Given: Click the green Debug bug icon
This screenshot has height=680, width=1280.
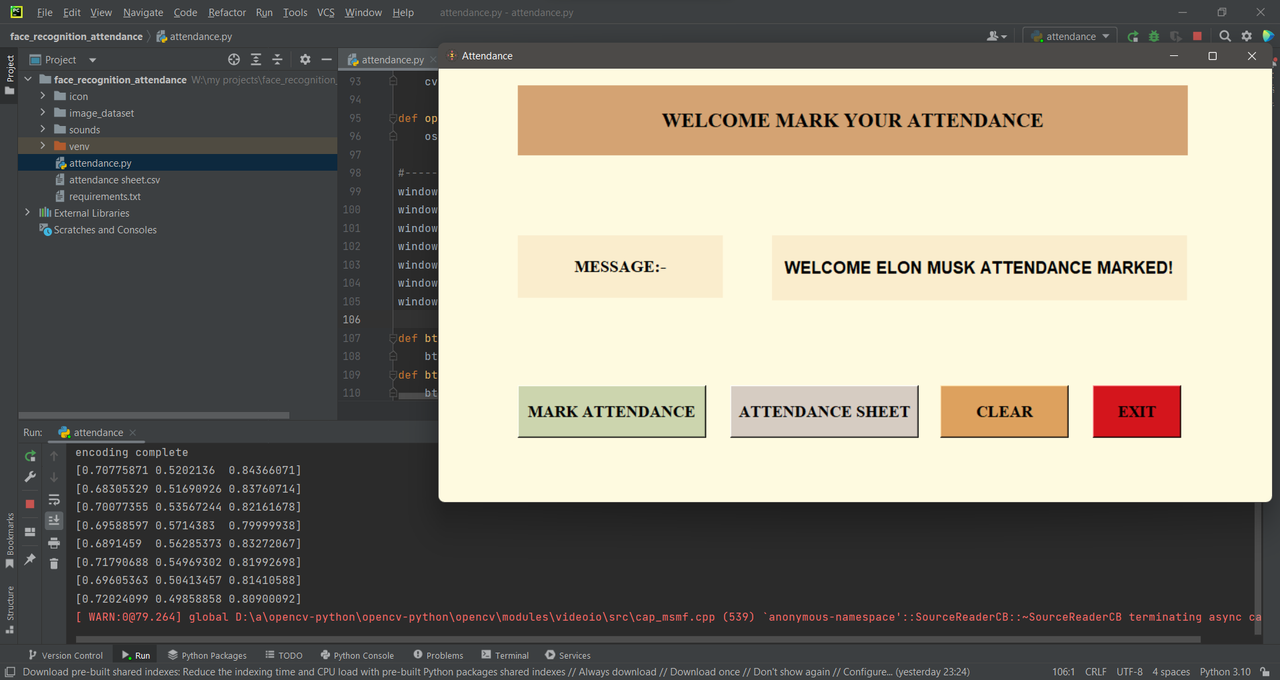Looking at the screenshot, I should click(1154, 36).
